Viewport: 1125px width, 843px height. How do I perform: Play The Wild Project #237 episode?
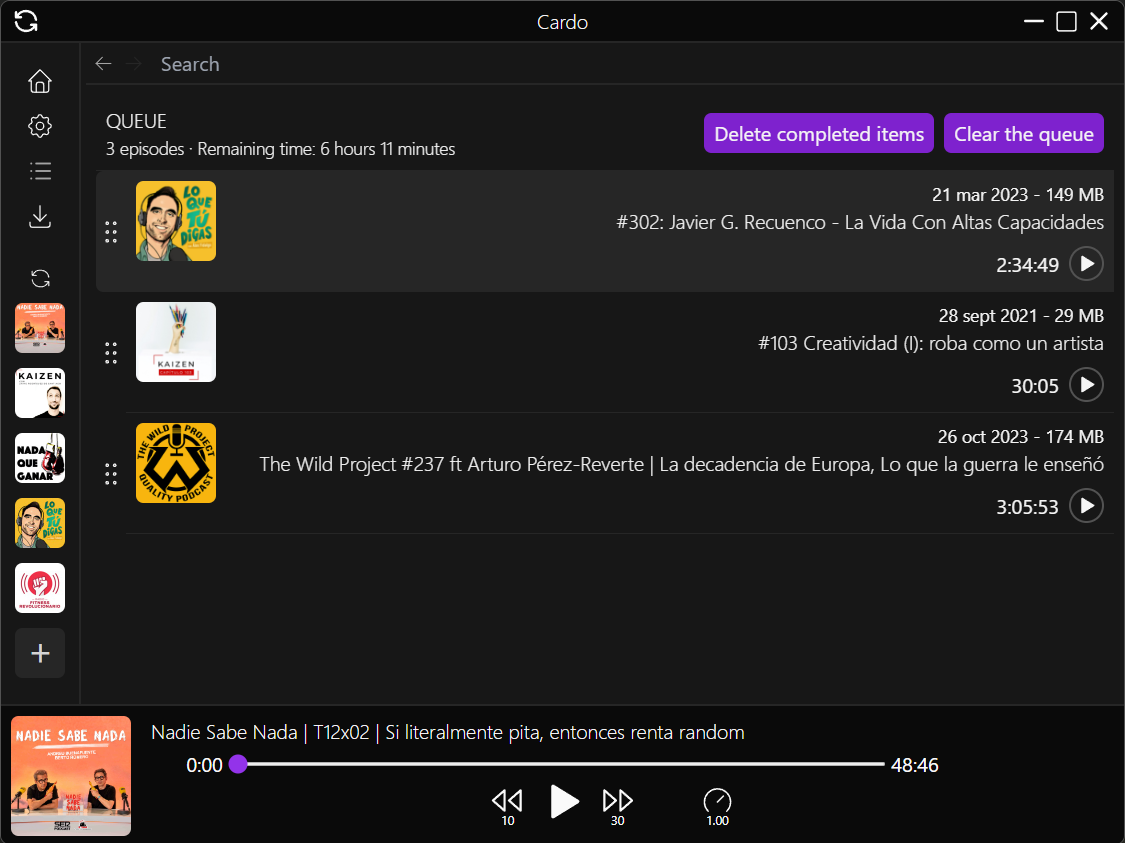pyautogui.click(x=1086, y=507)
